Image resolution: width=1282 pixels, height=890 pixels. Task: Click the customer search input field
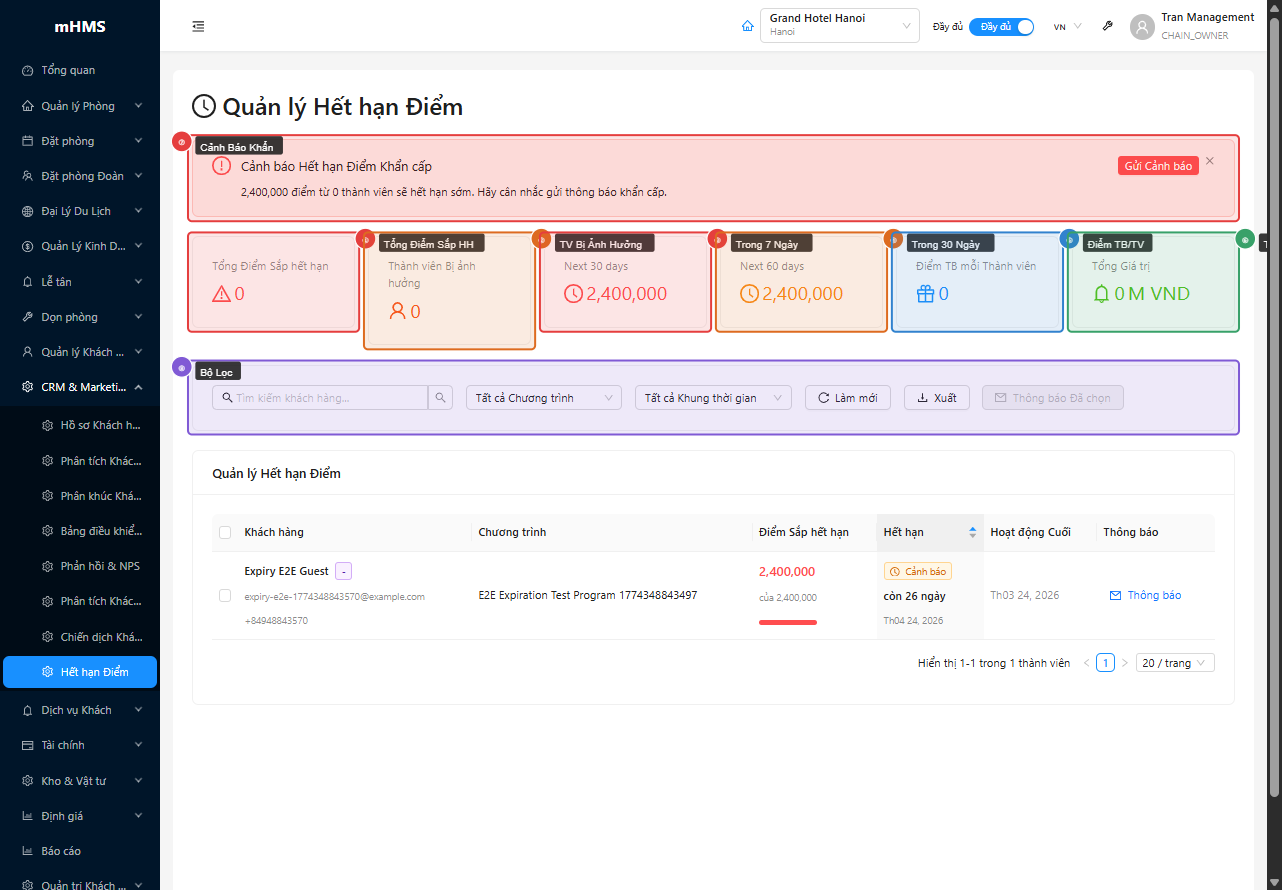tap(328, 398)
